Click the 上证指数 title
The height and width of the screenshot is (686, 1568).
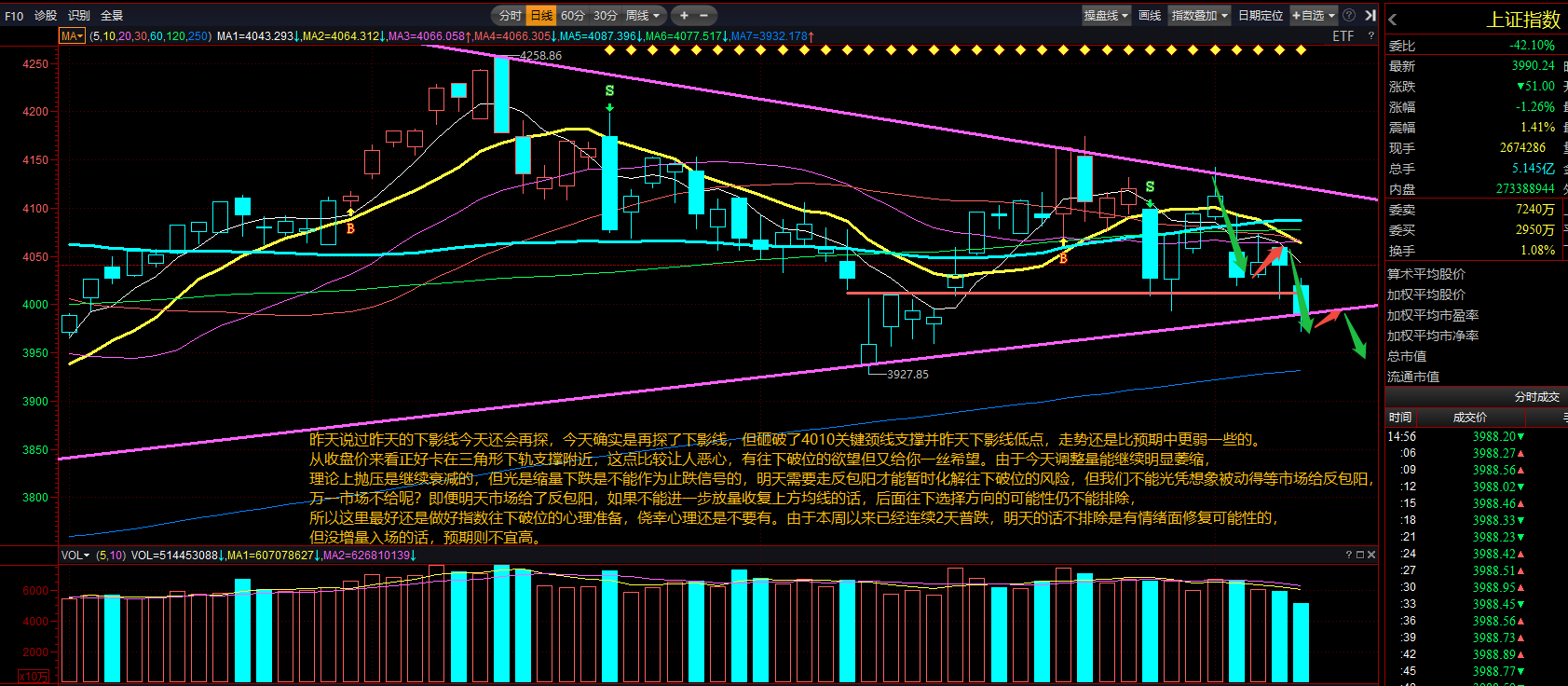(x=1522, y=20)
